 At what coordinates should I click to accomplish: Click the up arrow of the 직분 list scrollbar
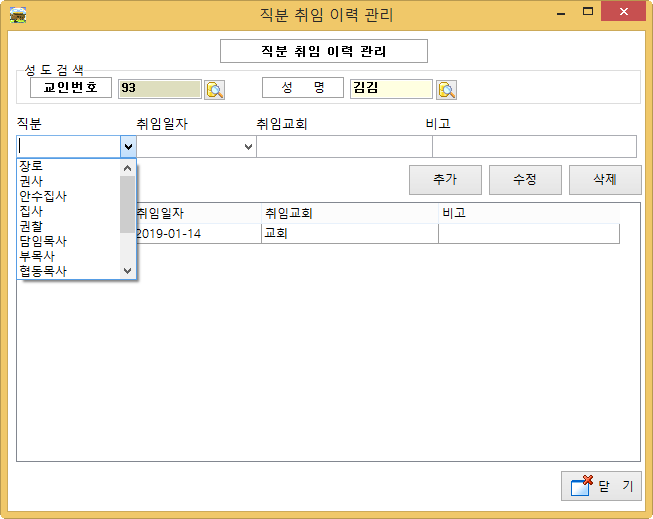(127, 168)
